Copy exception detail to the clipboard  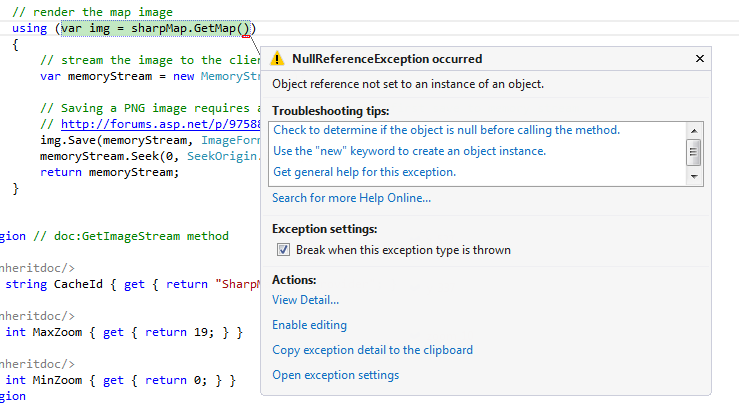(x=372, y=350)
